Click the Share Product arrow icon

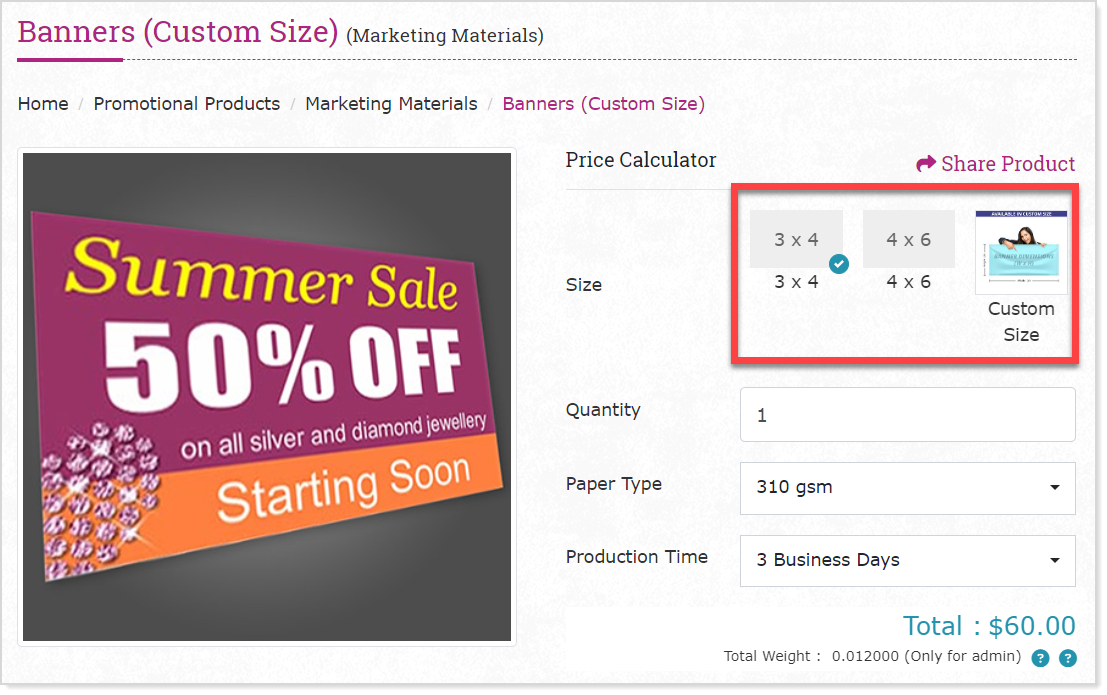point(926,164)
